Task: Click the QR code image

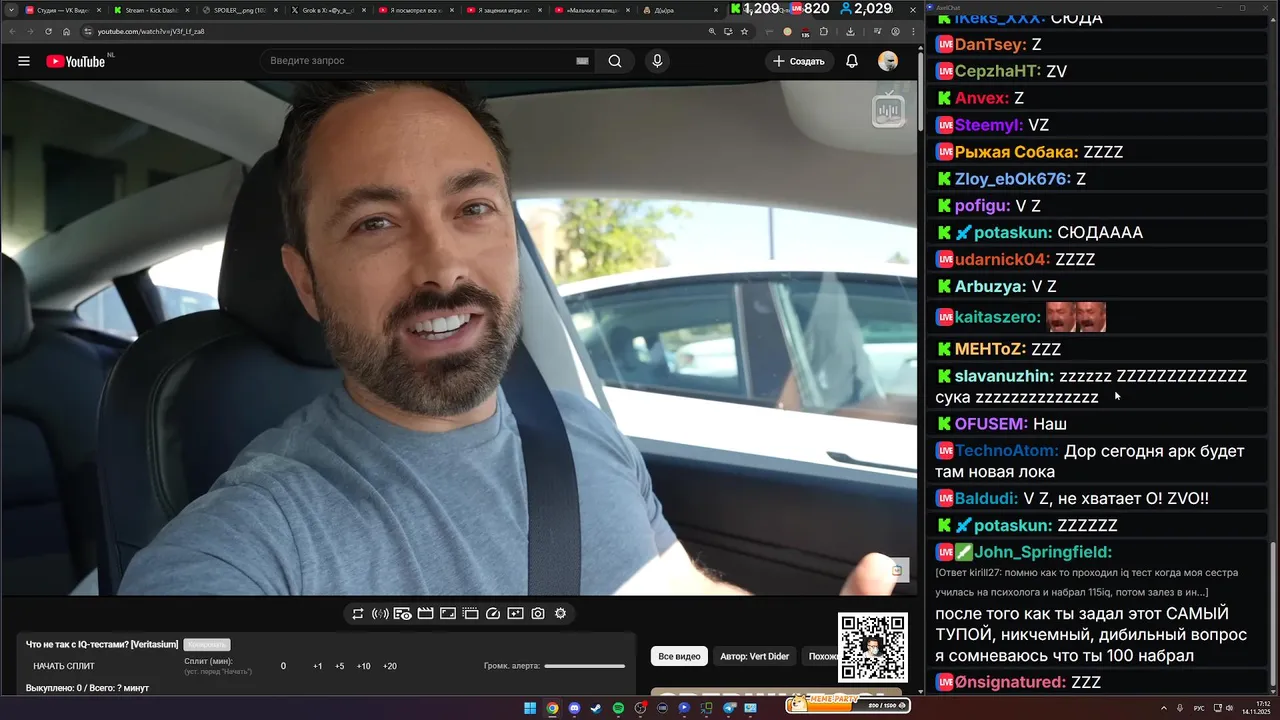Action: 872,647
